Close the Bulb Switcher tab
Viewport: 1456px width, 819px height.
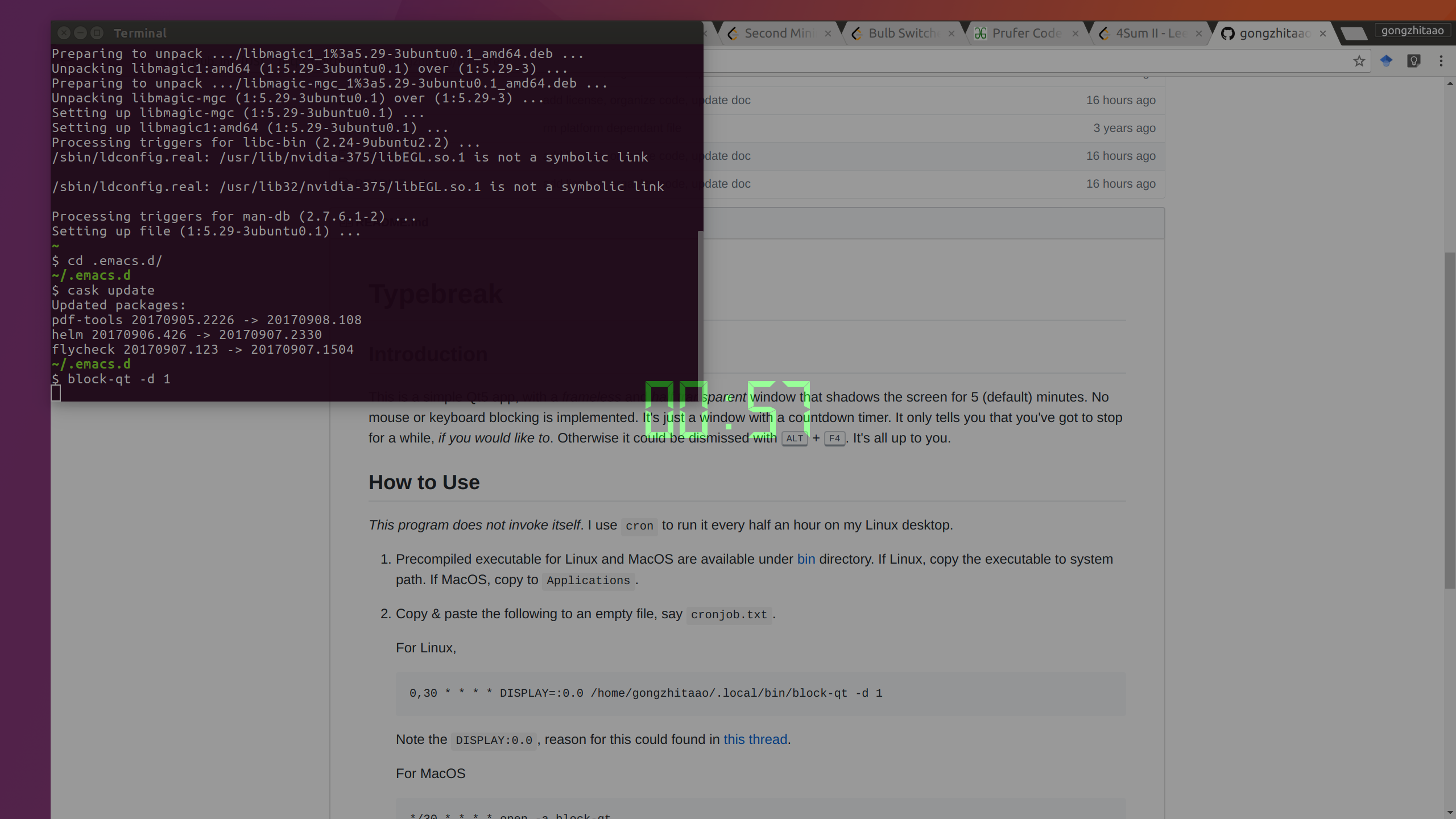(952, 34)
